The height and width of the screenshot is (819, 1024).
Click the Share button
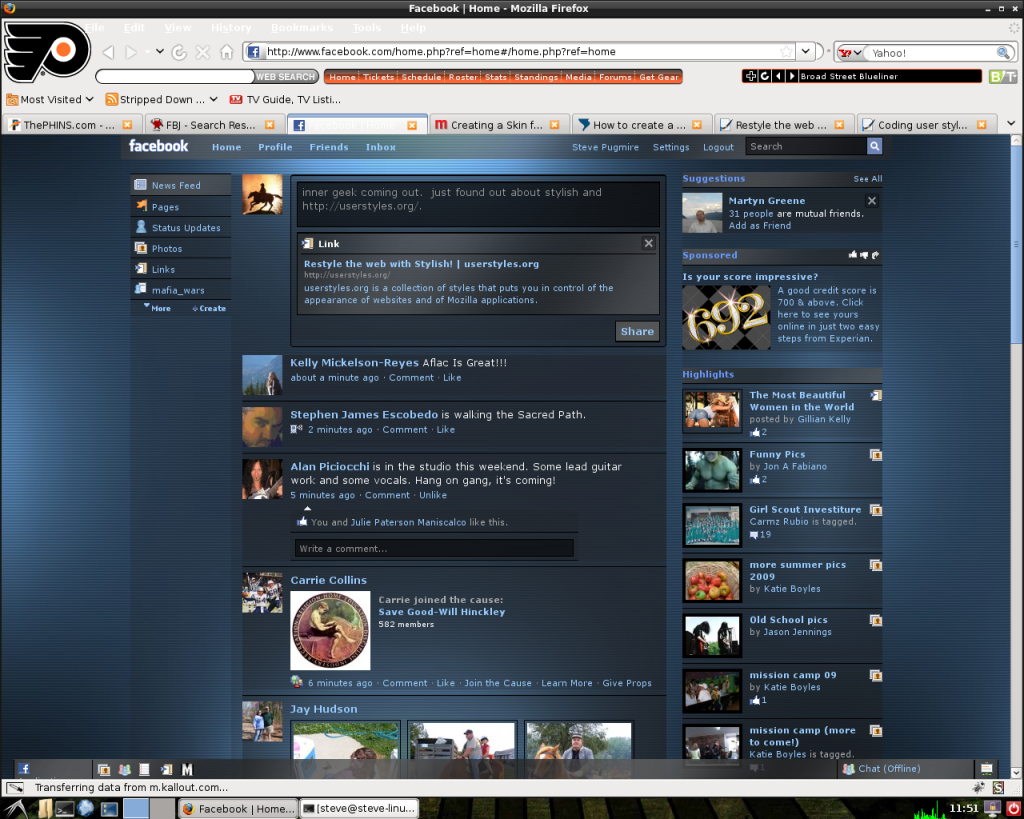coord(637,331)
